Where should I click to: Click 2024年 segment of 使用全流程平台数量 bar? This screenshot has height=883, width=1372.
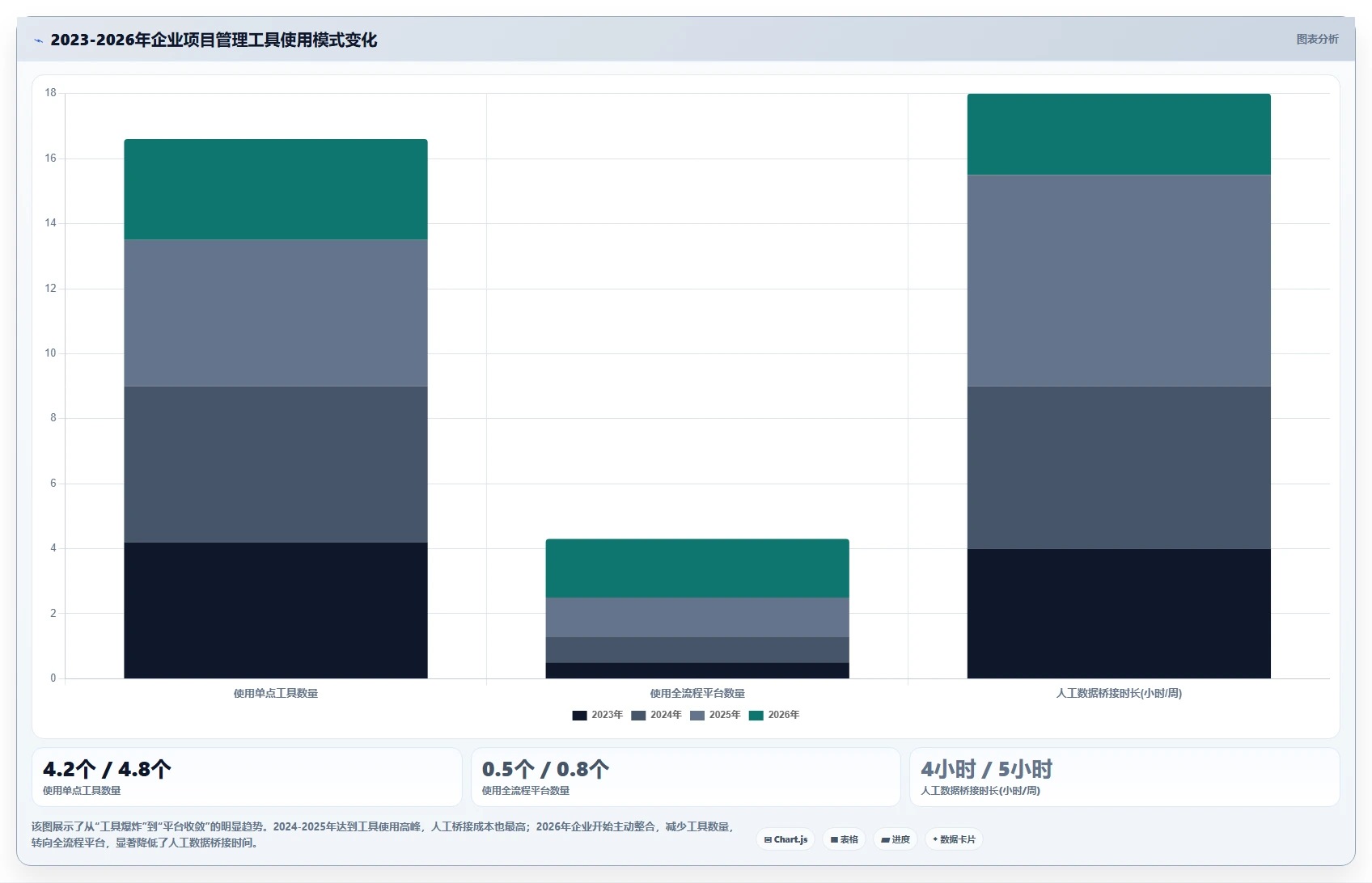[697, 650]
